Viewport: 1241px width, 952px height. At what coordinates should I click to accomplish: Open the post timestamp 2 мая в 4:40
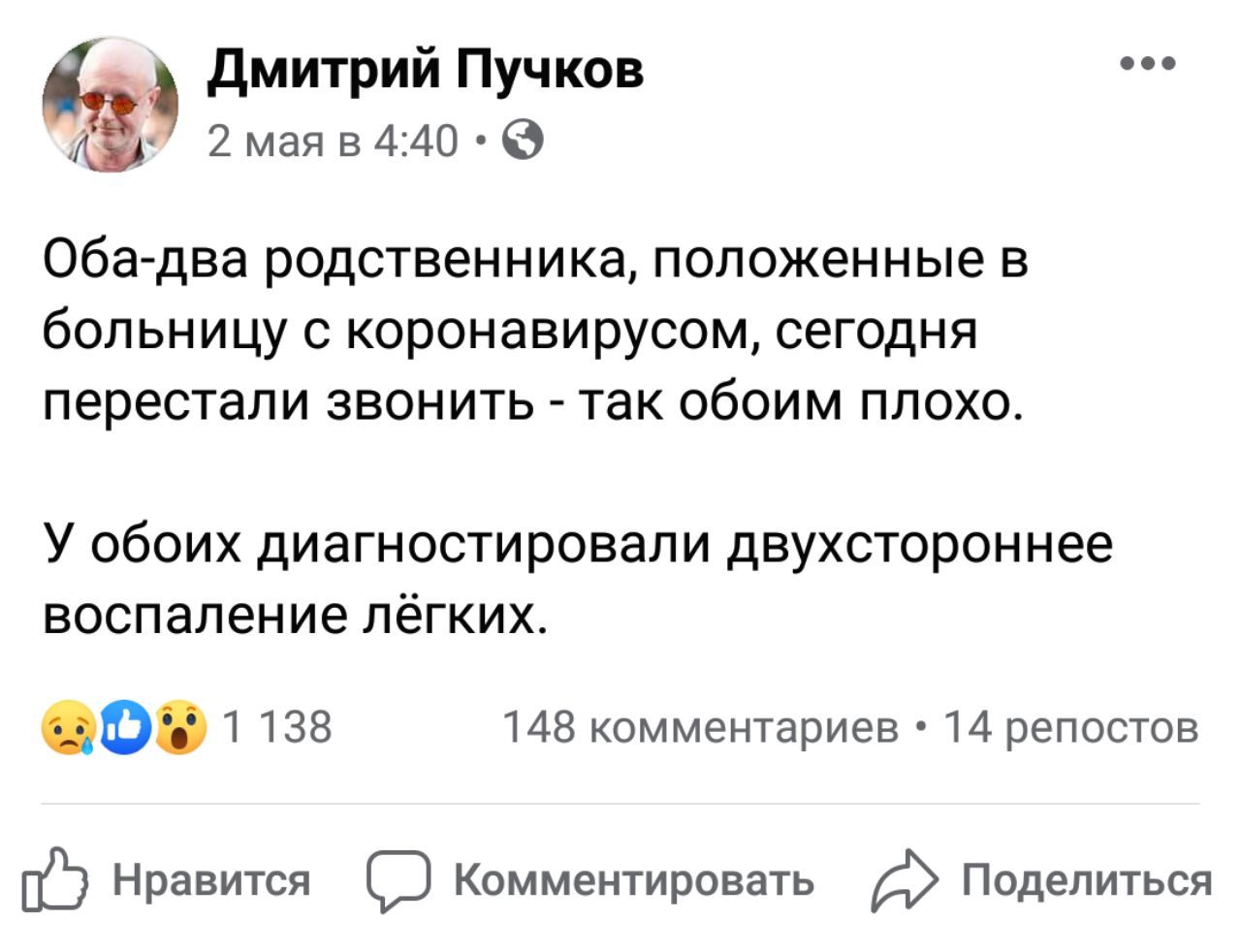[333, 143]
